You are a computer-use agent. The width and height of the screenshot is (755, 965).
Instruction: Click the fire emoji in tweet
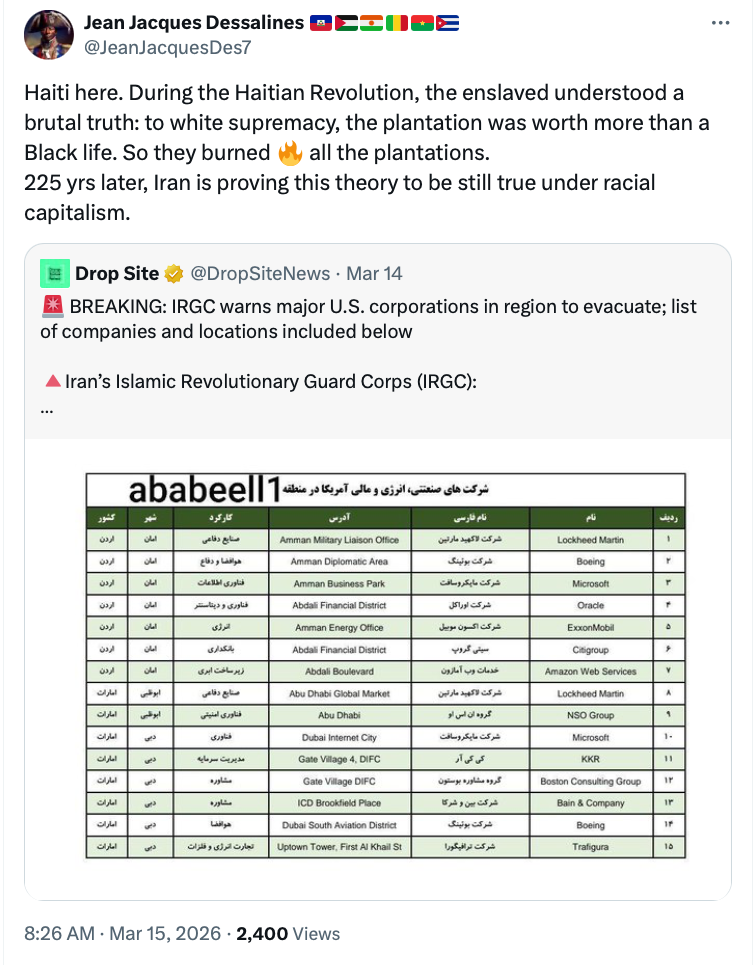[289, 153]
